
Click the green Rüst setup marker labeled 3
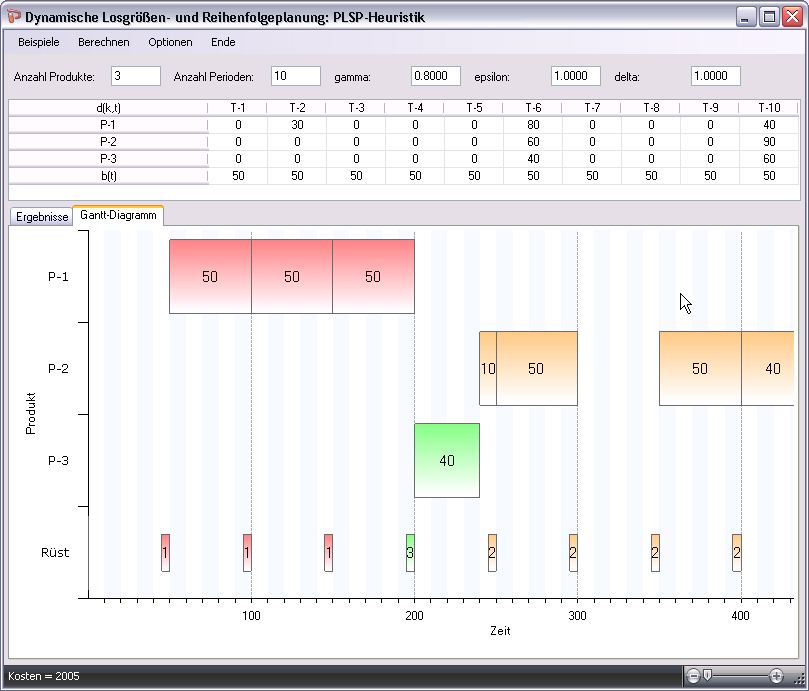[410, 552]
